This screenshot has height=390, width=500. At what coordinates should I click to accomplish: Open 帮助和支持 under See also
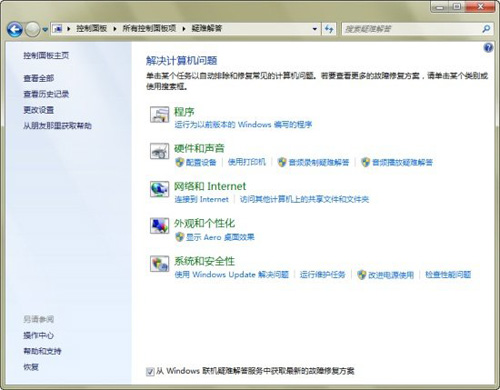pyautogui.click(x=42, y=351)
